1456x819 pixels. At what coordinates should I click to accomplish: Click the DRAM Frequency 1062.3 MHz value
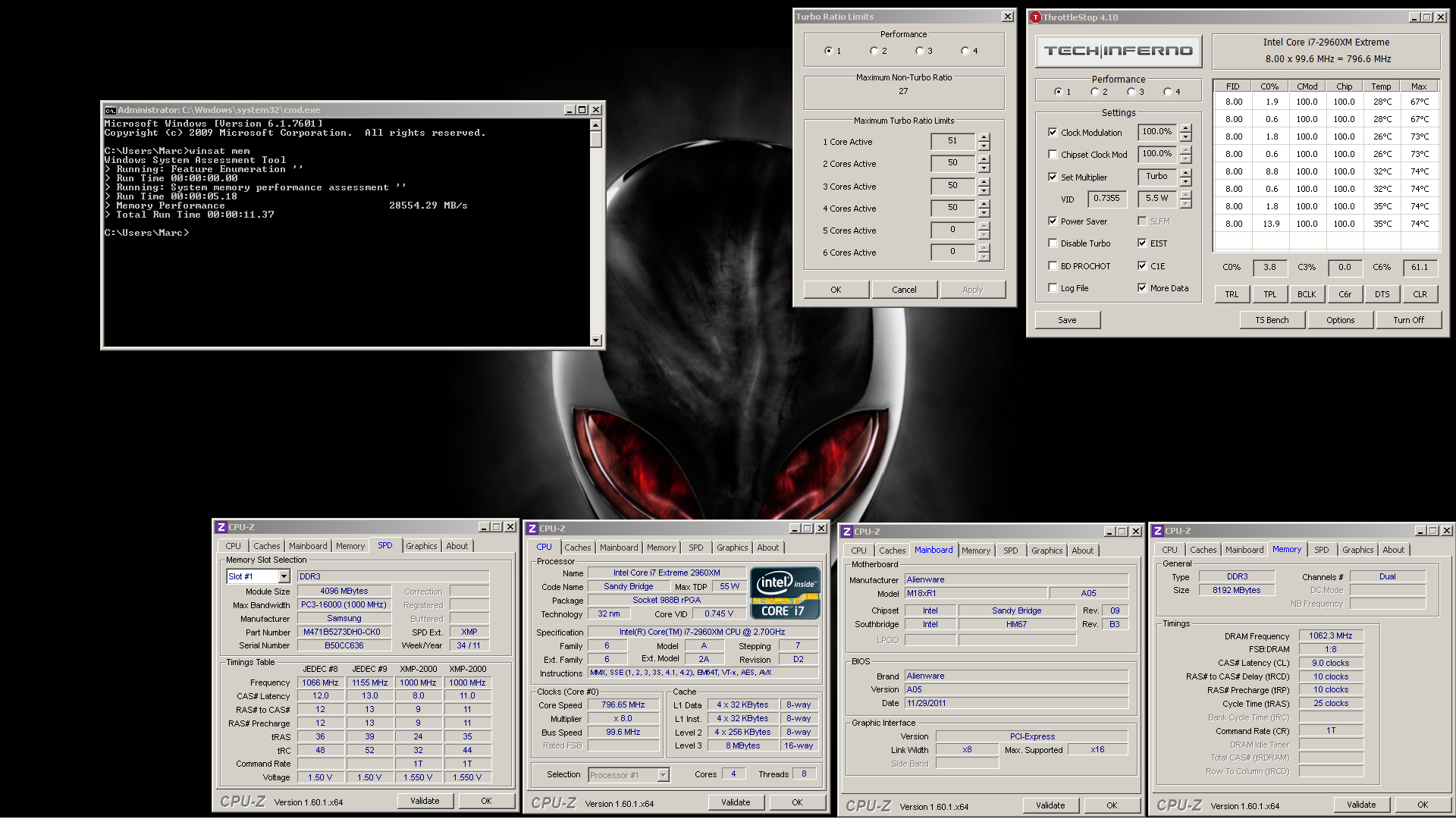(x=1331, y=635)
